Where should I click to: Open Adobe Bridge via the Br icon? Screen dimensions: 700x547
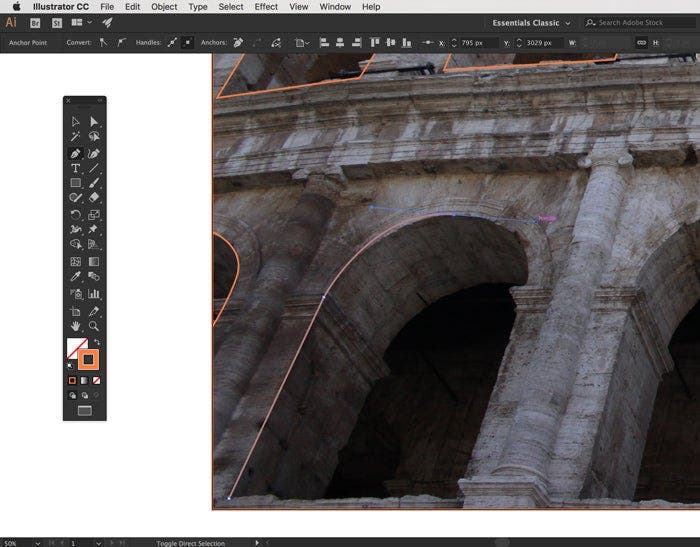click(x=36, y=22)
